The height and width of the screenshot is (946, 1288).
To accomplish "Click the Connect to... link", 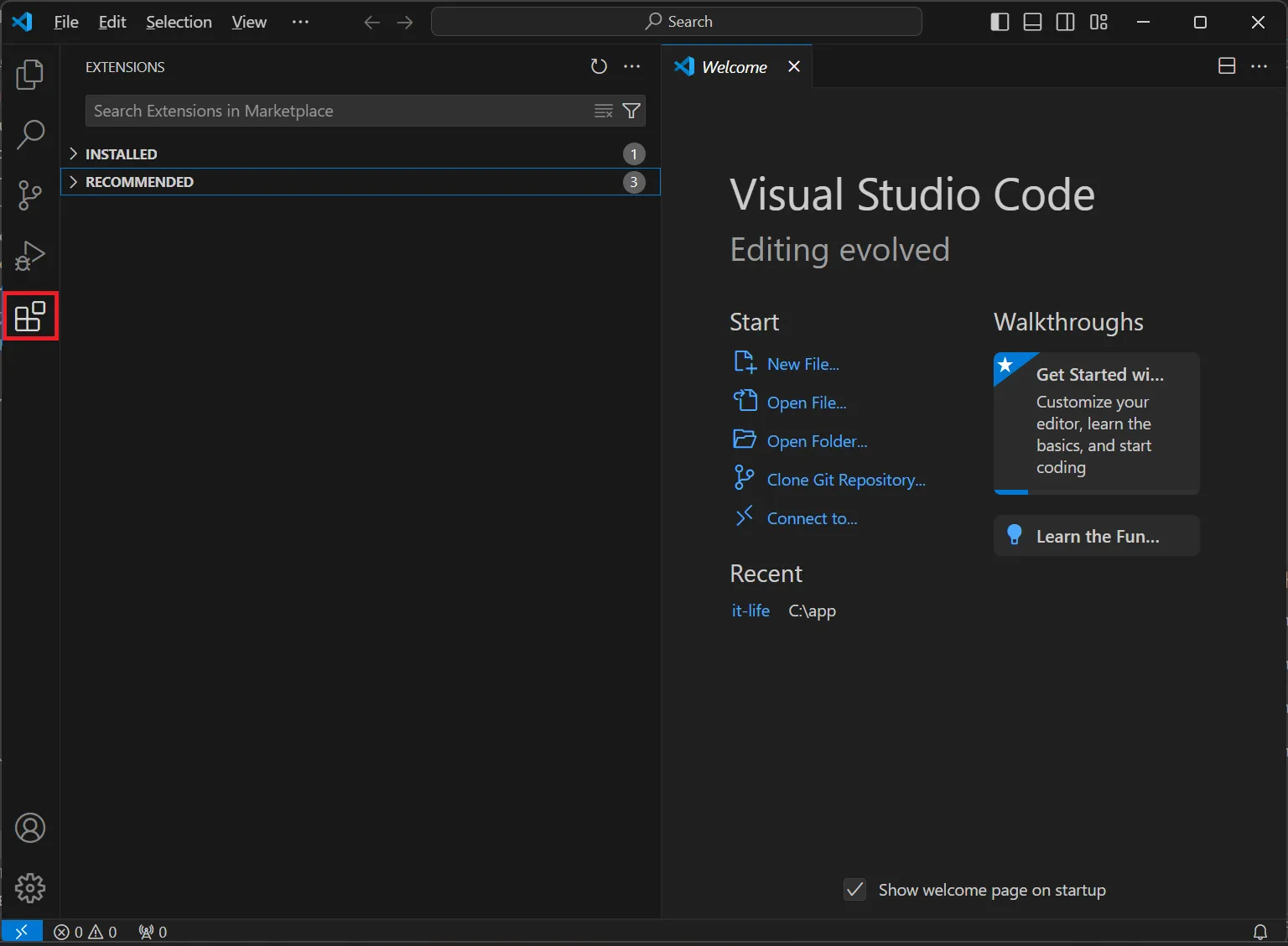I will [x=813, y=518].
